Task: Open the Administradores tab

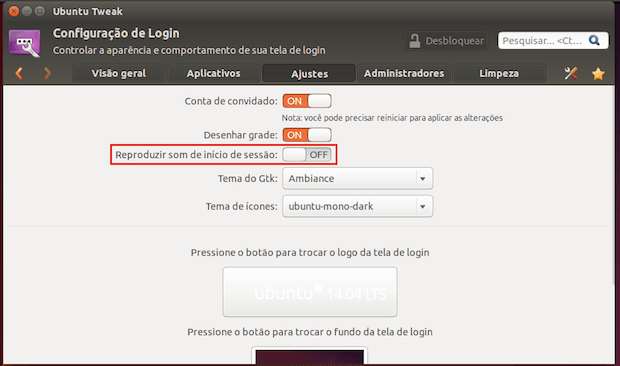Action: click(404, 74)
